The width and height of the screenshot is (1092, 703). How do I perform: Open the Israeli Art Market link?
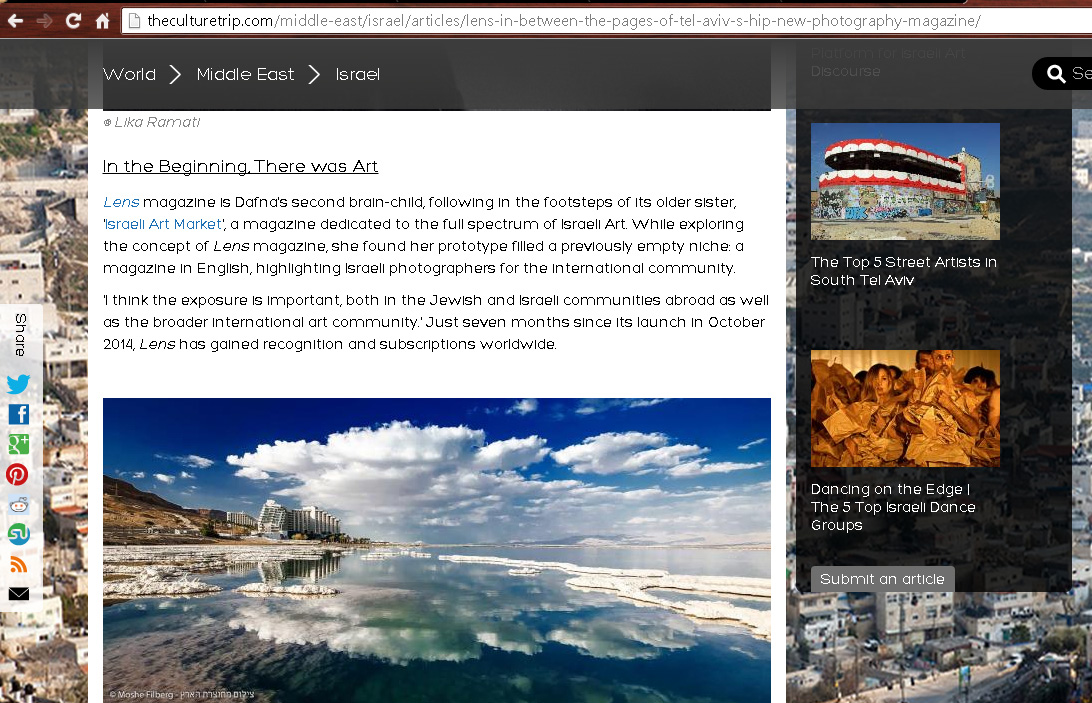point(163,224)
